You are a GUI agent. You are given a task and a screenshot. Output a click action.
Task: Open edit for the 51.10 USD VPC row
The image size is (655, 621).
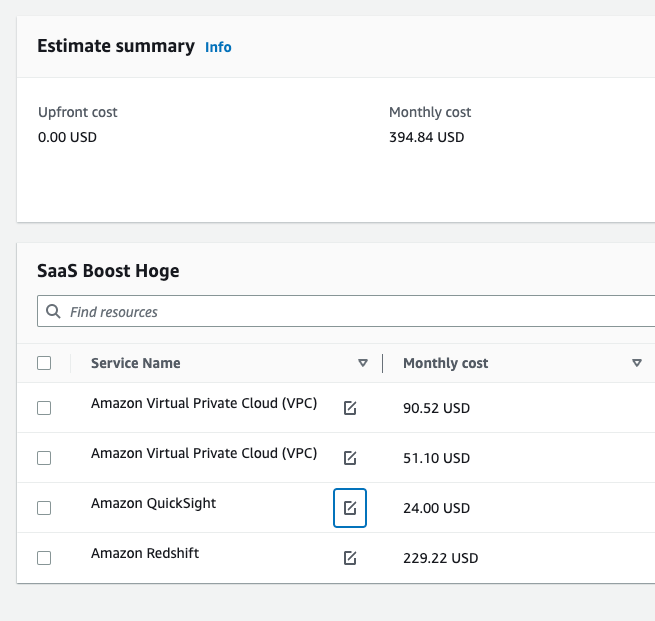[x=350, y=458]
